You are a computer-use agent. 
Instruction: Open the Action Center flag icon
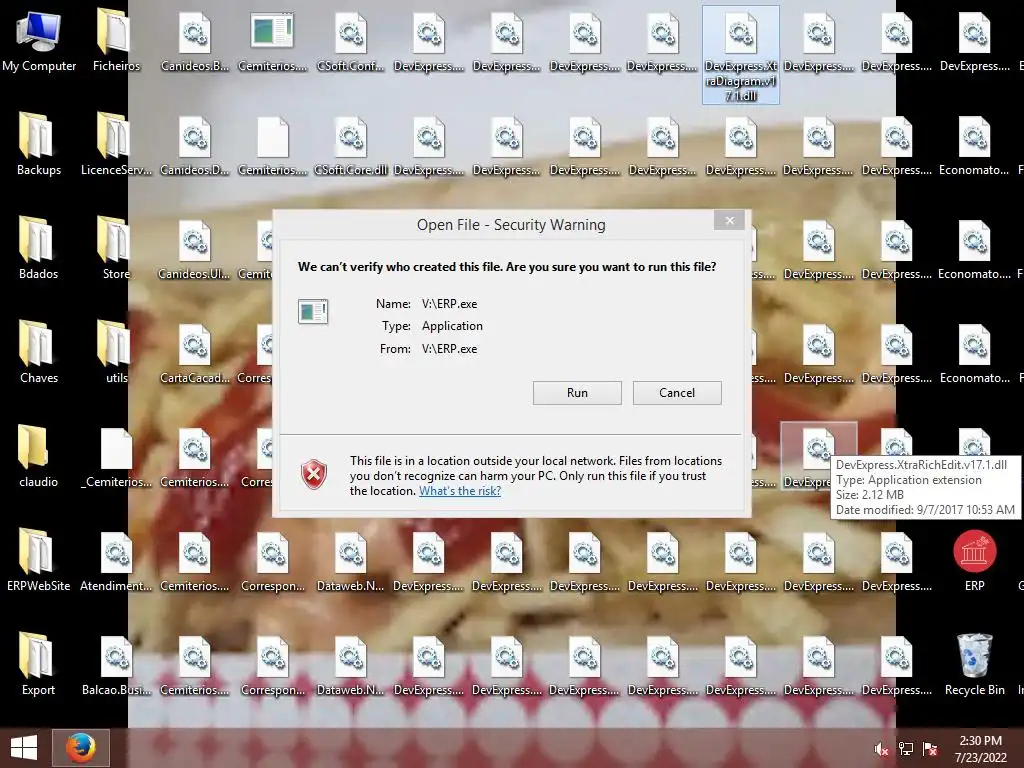(x=930, y=749)
